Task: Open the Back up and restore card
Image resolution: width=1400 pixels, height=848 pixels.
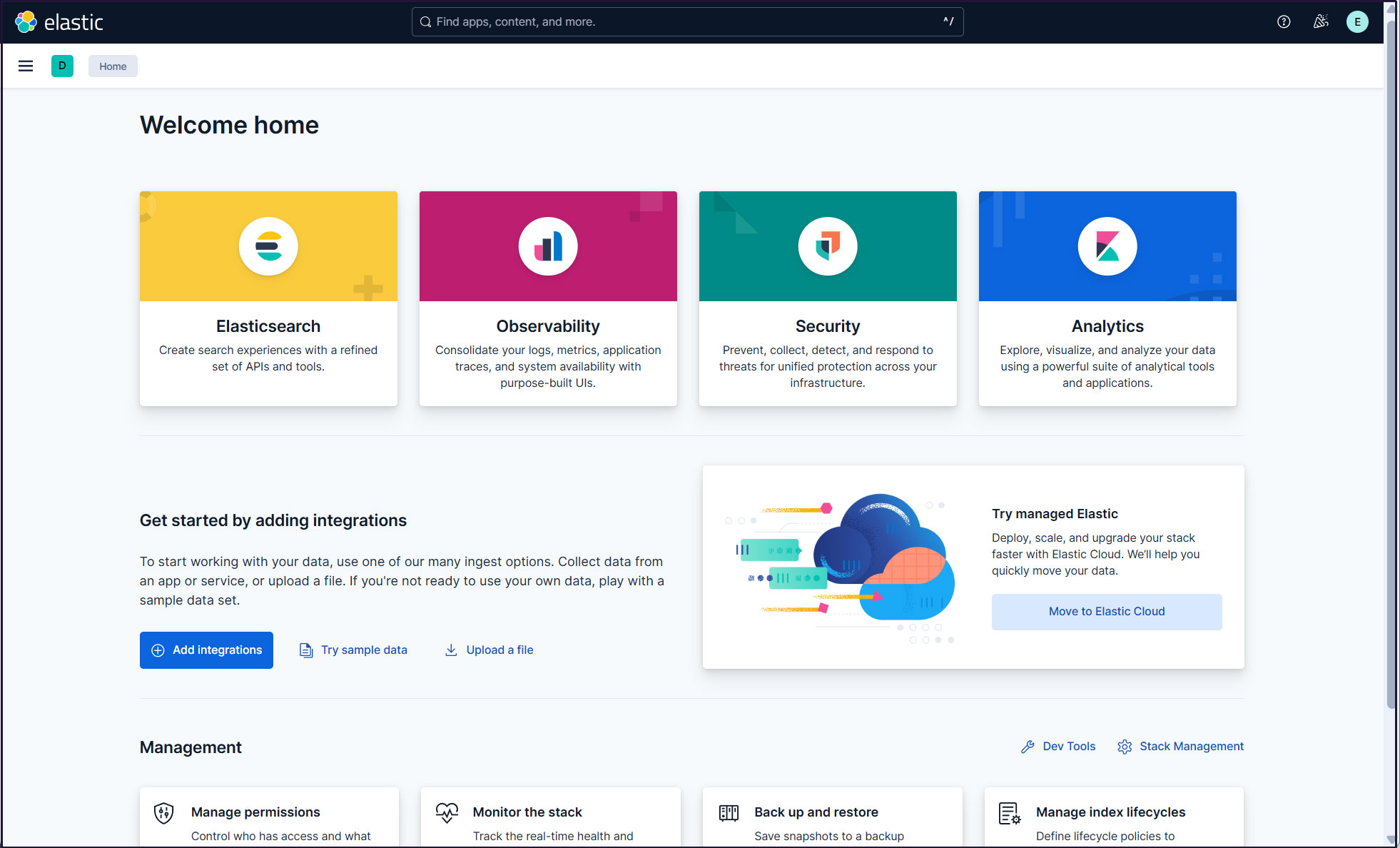Action: coord(833,817)
